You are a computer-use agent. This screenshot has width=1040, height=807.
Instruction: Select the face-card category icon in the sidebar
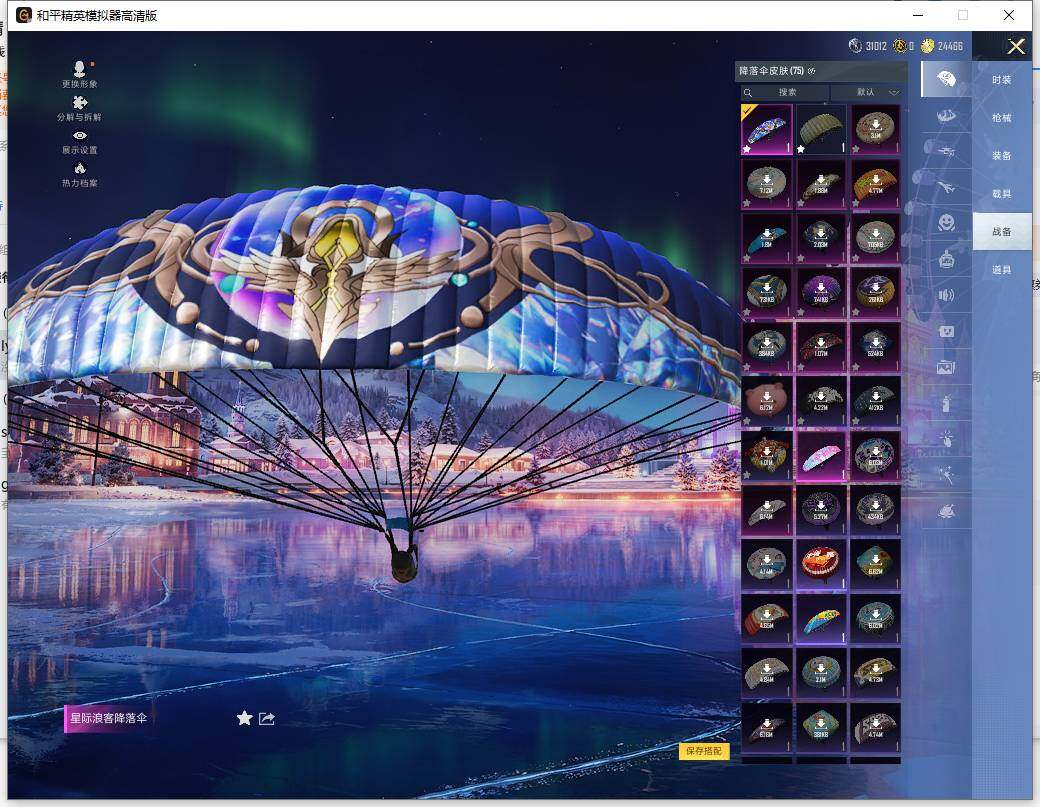coord(946,330)
